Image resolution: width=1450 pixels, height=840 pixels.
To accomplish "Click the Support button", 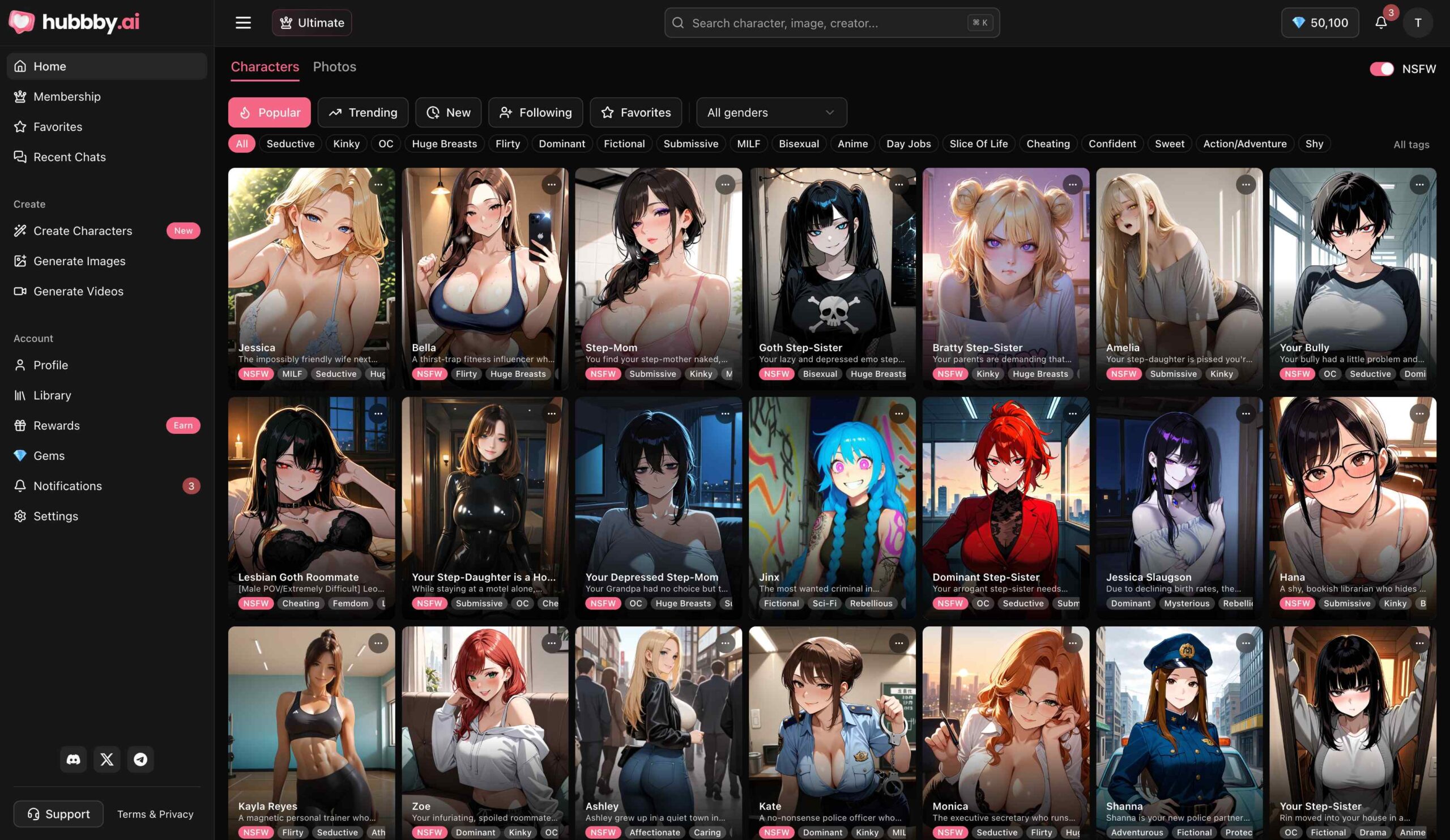I will point(58,813).
